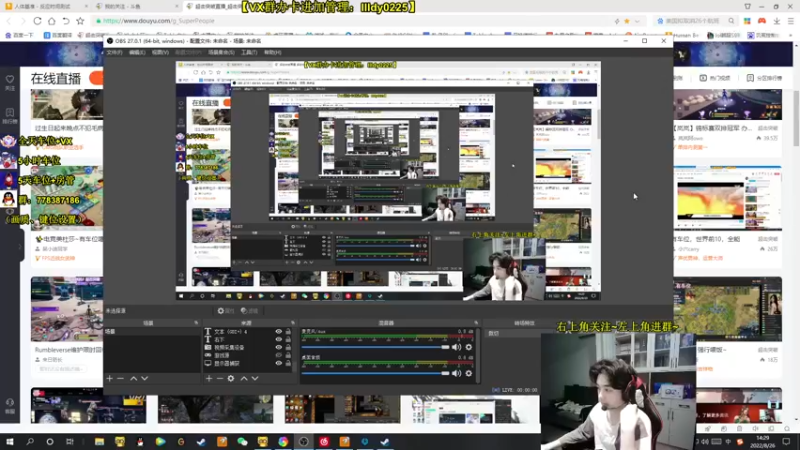Toggle the lock on the 视频采集设备 source
The image size is (800, 450).
click(288, 347)
